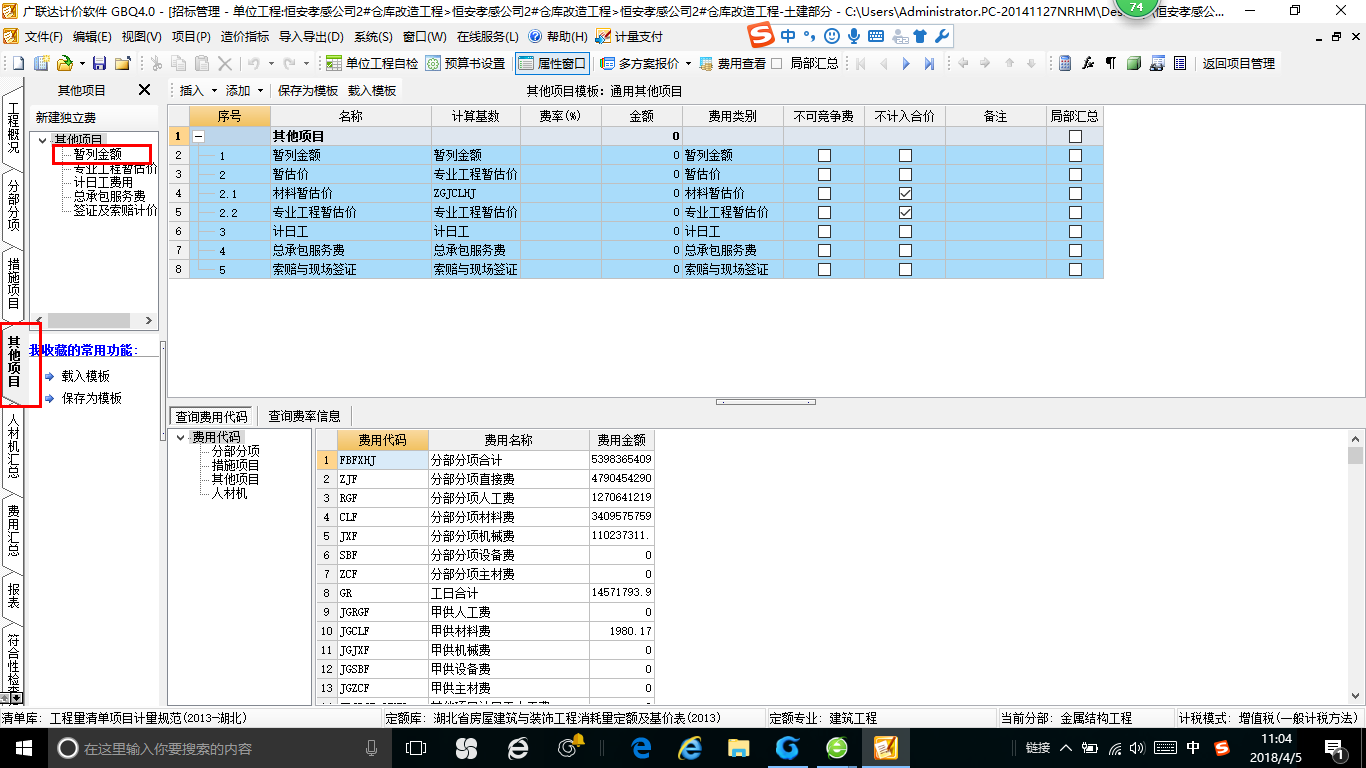Click the paragraph mark ¶ icon
The image size is (1366, 768).
pos(1111,63)
